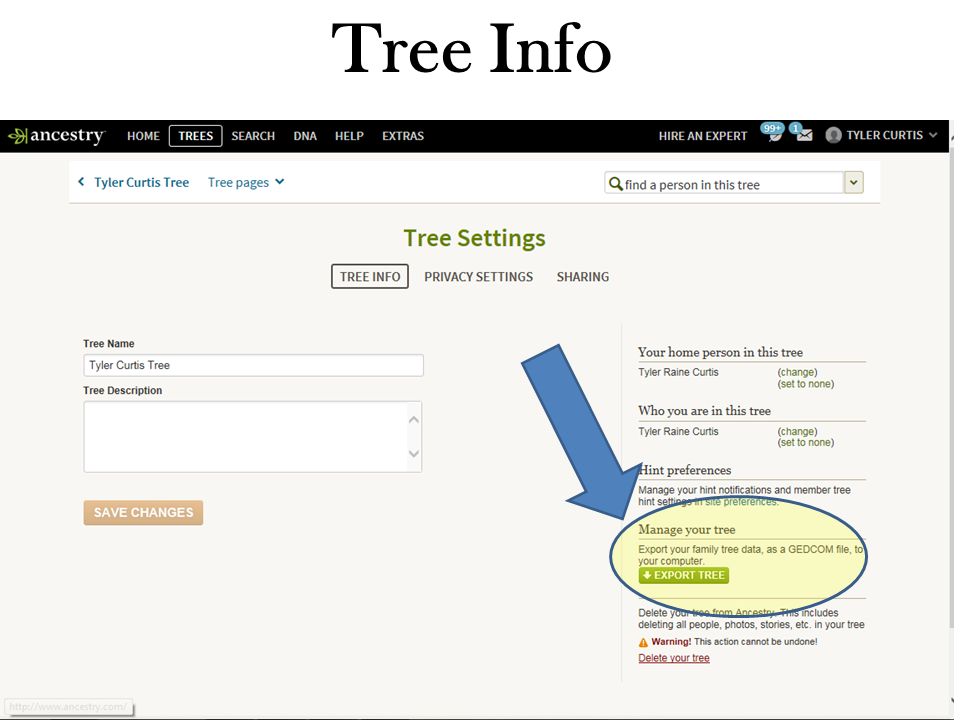Click the warning triangle icon
The image size is (960, 720).
pos(643,642)
